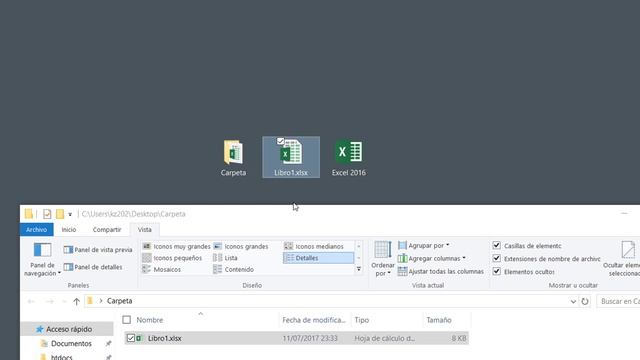Toggle the Panel de detalles
The image size is (640, 360).
tap(93, 267)
